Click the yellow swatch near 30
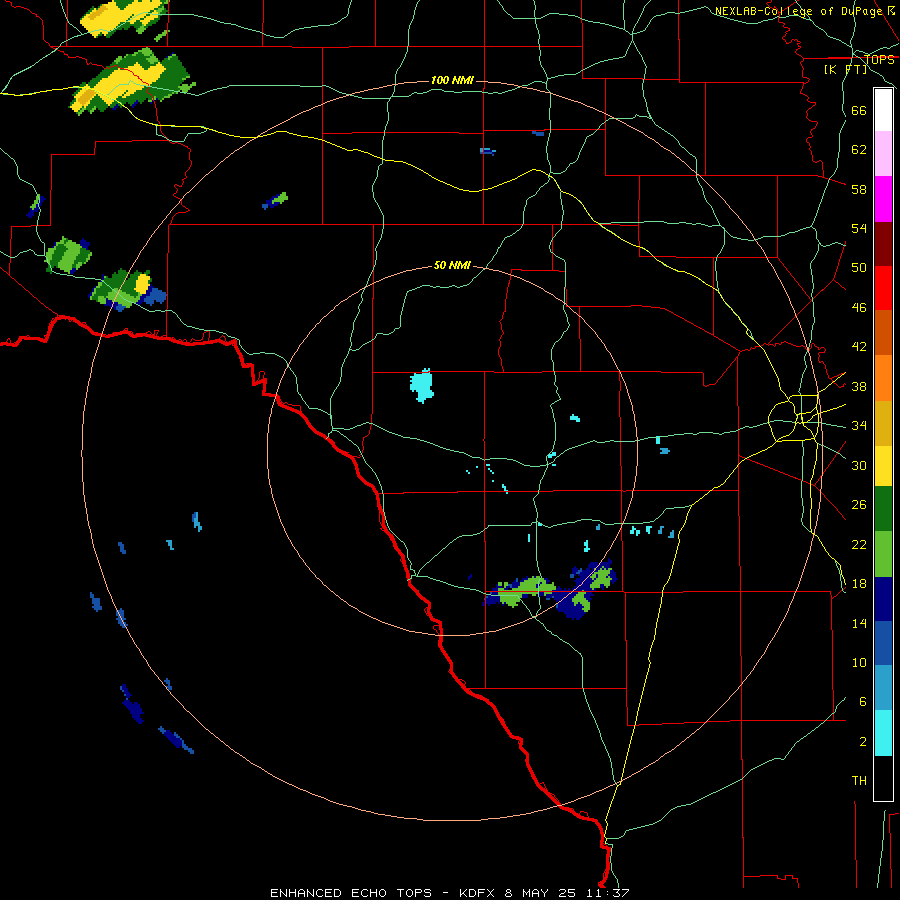The width and height of the screenshot is (900, 900). click(x=883, y=466)
